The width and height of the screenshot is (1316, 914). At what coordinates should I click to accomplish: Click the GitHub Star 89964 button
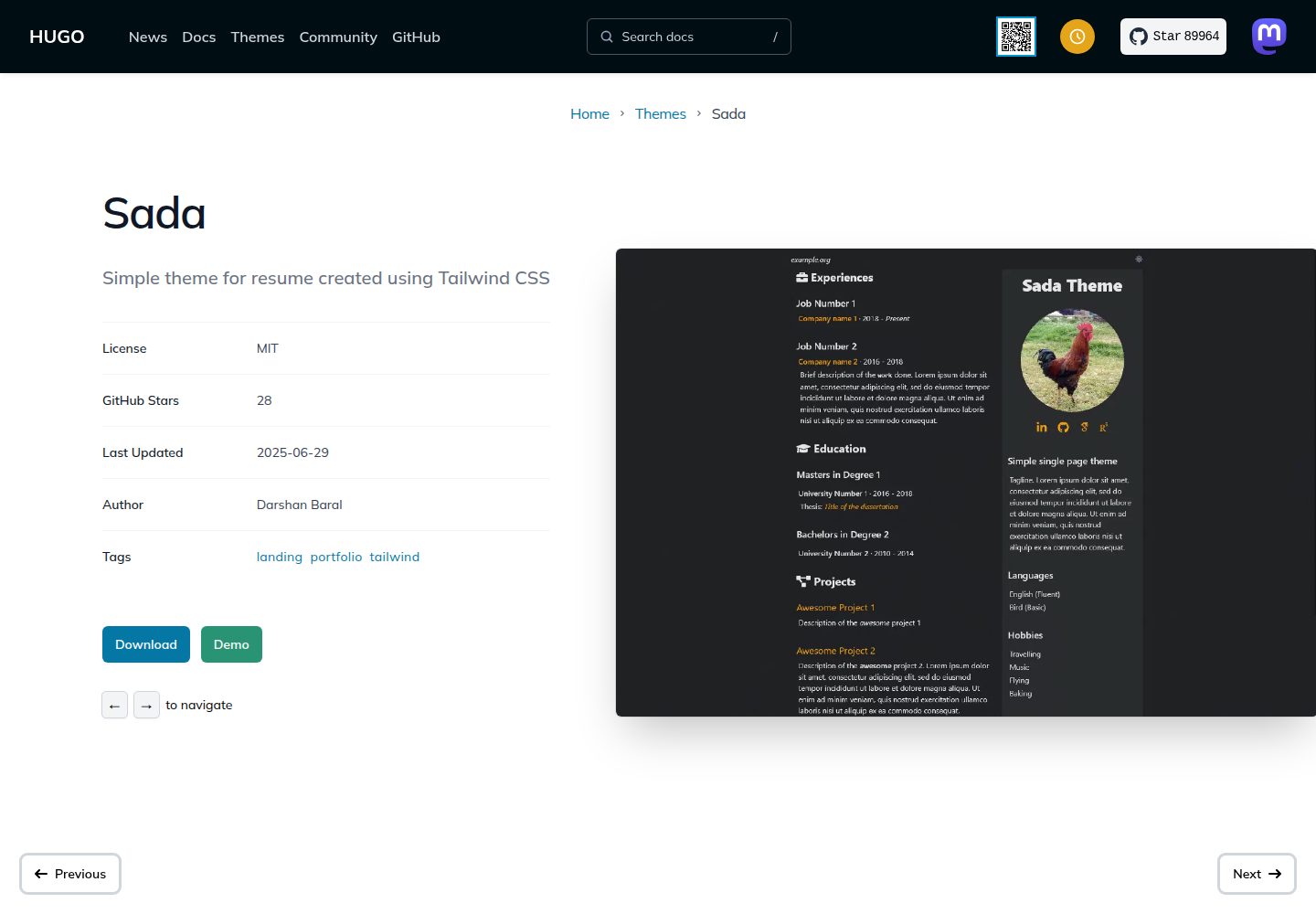[1173, 37]
